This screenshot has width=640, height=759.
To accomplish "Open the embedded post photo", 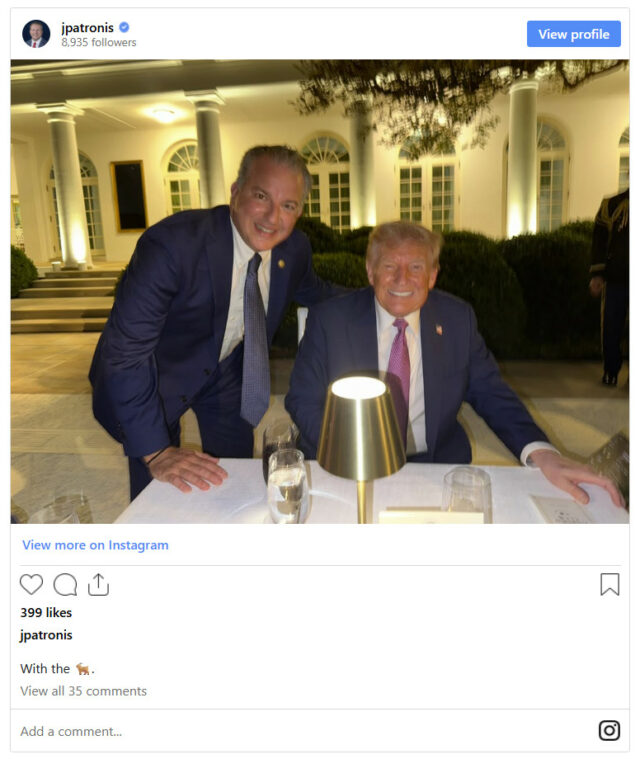I will (320, 291).
